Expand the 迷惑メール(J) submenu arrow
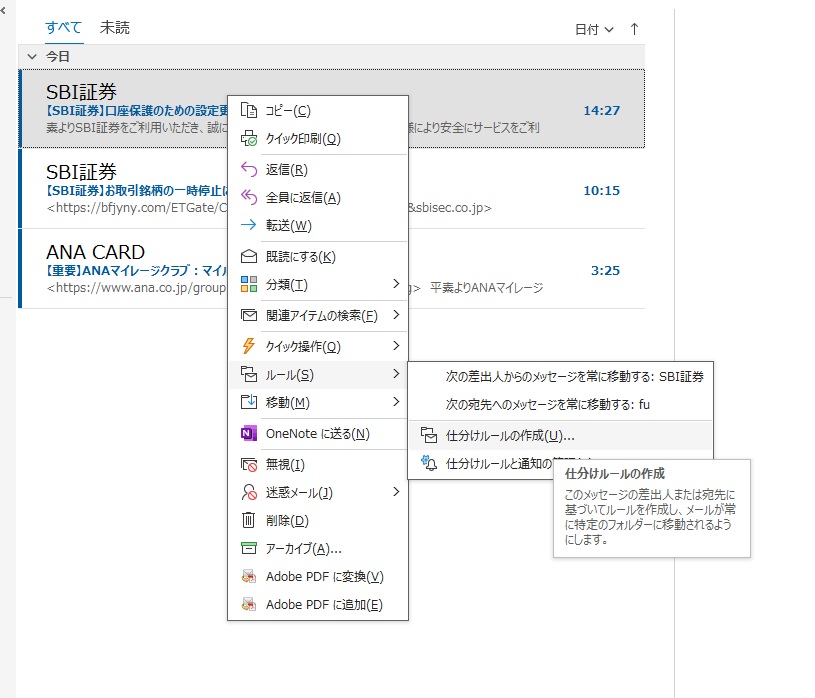815x698 pixels. [397, 492]
